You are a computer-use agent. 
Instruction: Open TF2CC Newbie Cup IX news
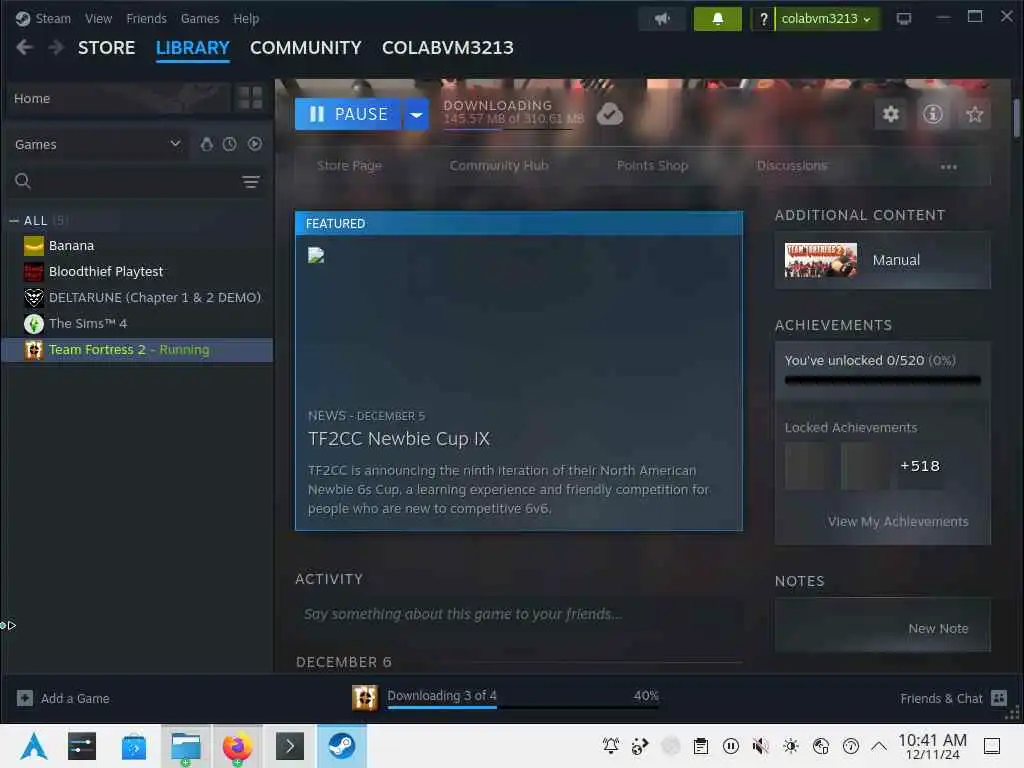(399, 439)
